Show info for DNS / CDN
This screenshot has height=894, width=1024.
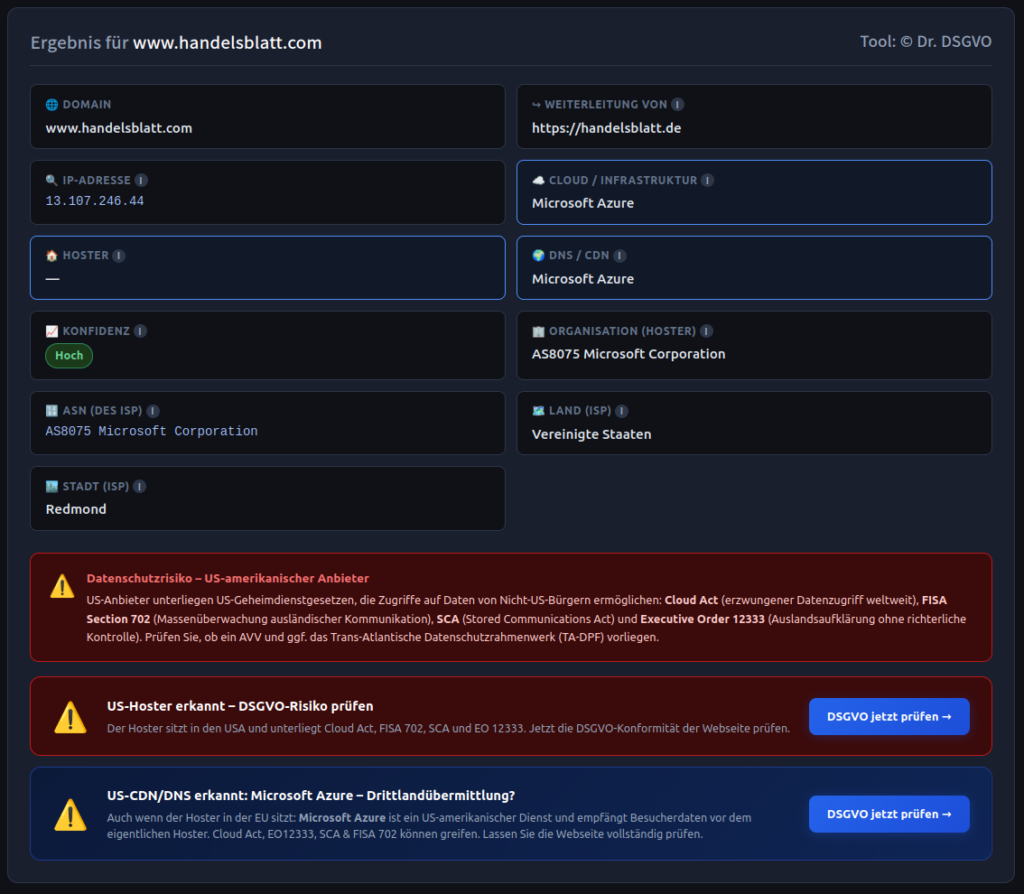click(620, 255)
